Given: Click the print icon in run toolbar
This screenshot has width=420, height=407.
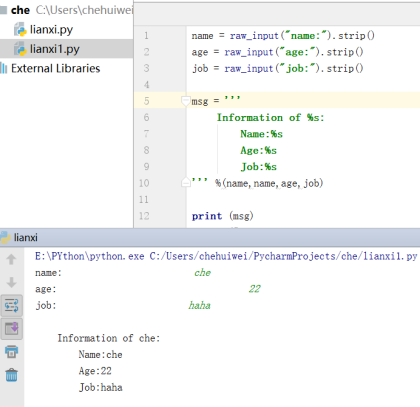Looking at the screenshot, I should 11,352.
